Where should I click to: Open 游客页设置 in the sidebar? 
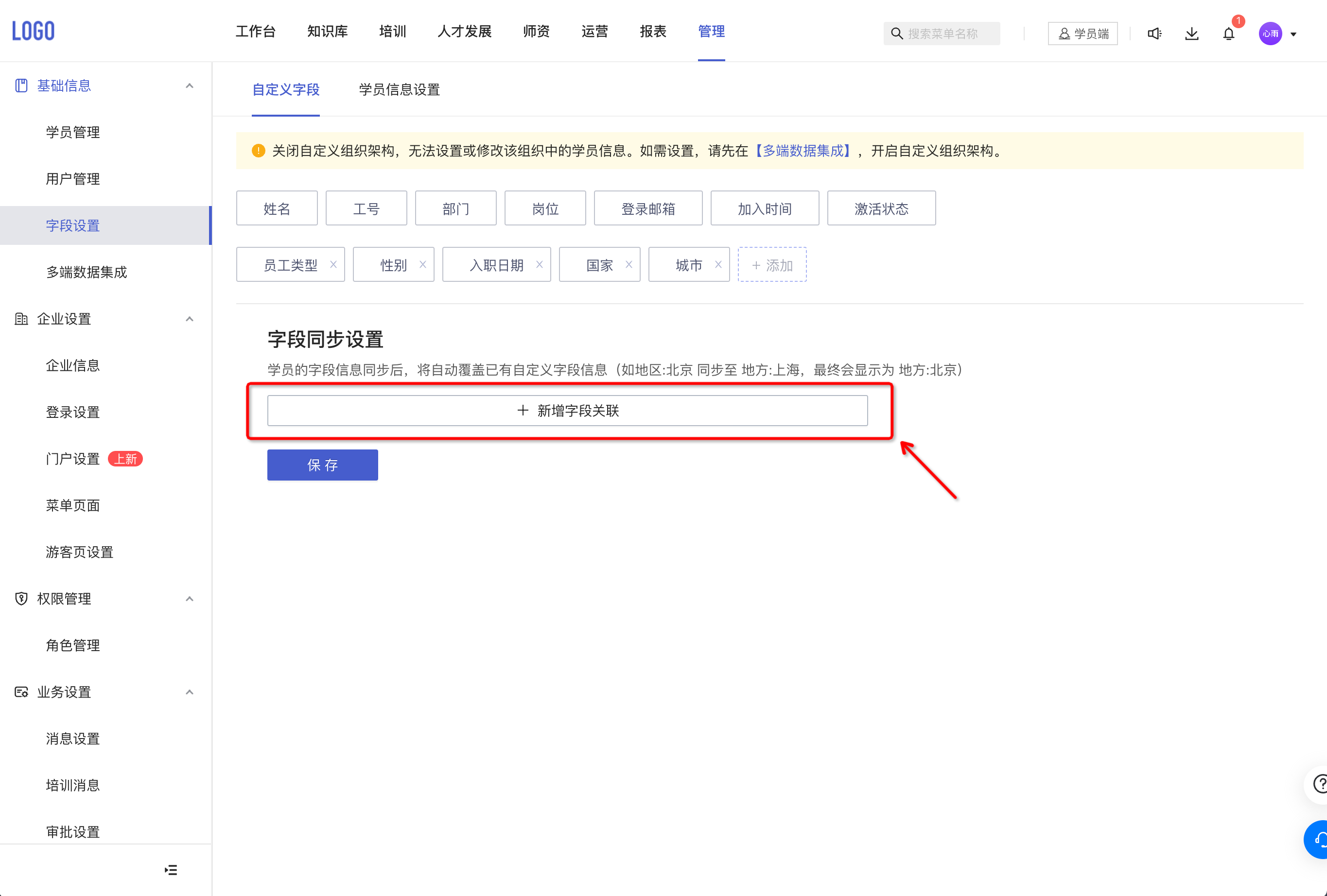(x=79, y=552)
